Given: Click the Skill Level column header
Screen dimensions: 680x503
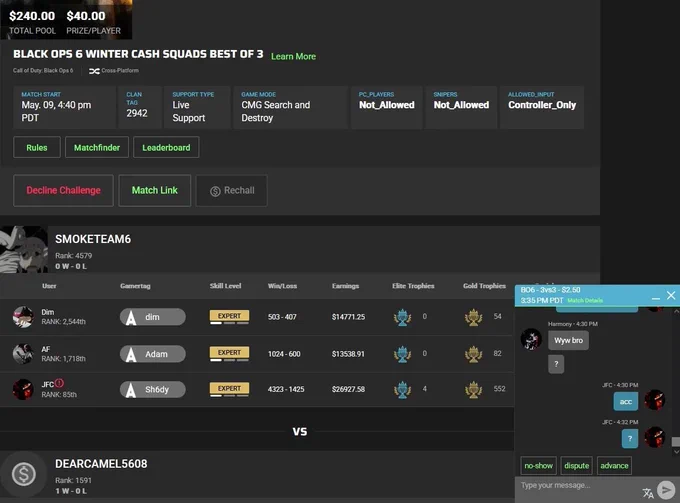Looking at the screenshot, I should pos(226,286).
